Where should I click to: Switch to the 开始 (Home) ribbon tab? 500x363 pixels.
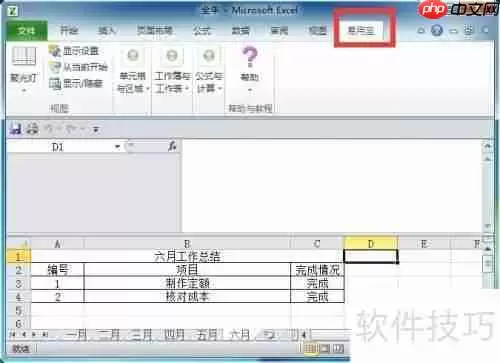[x=69, y=31]
